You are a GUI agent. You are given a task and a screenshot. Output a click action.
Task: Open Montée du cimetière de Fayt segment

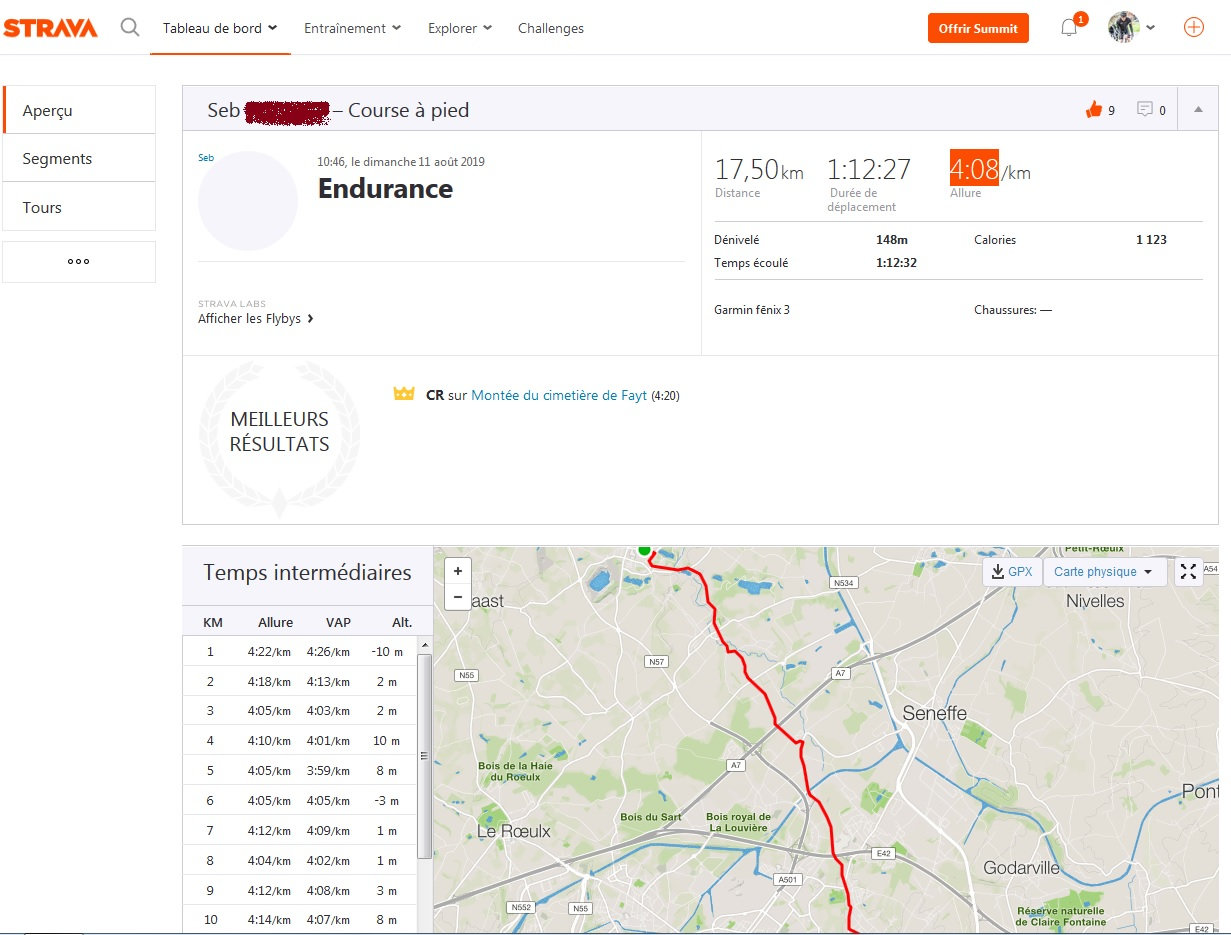559,395
